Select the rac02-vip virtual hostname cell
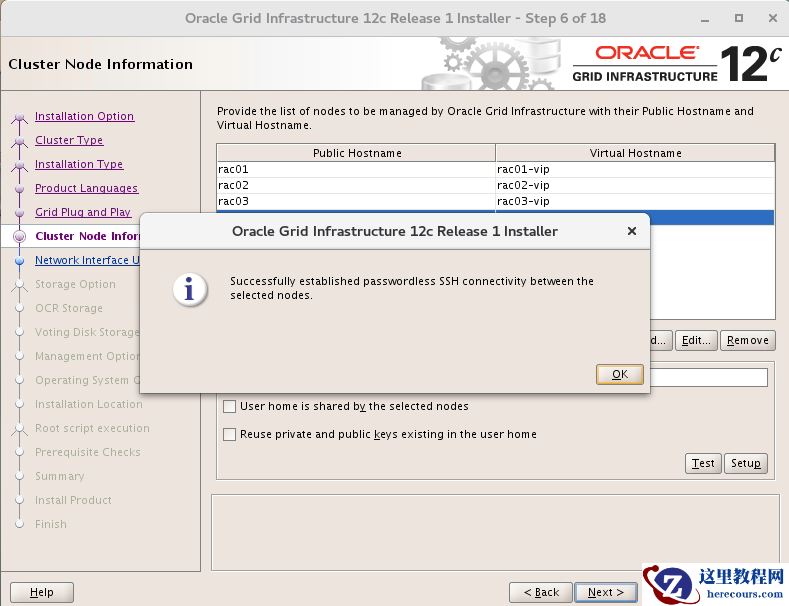 (635, 185)
